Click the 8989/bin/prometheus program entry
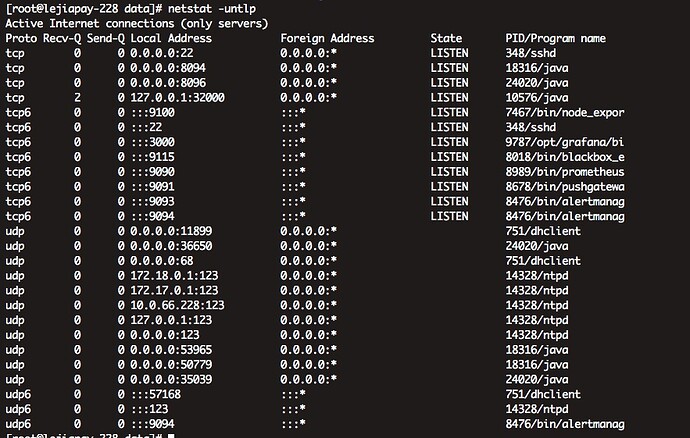 point(565,172)
